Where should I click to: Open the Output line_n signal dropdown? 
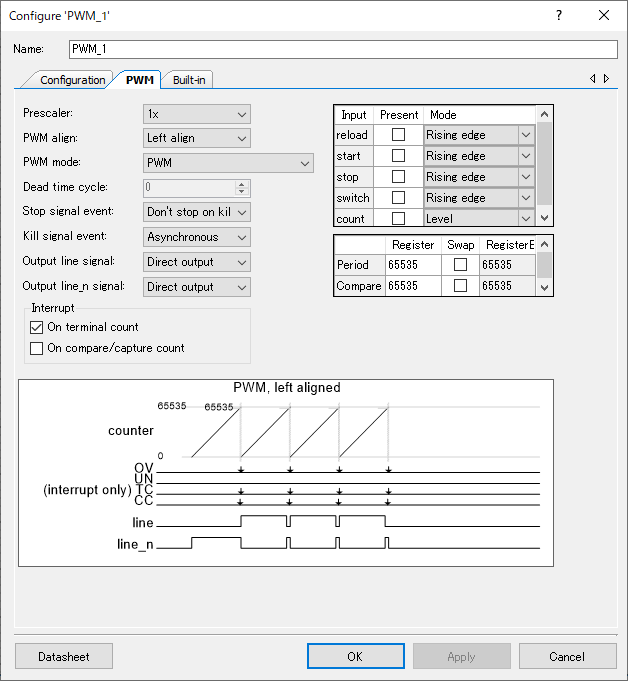[x=197, y=287]
